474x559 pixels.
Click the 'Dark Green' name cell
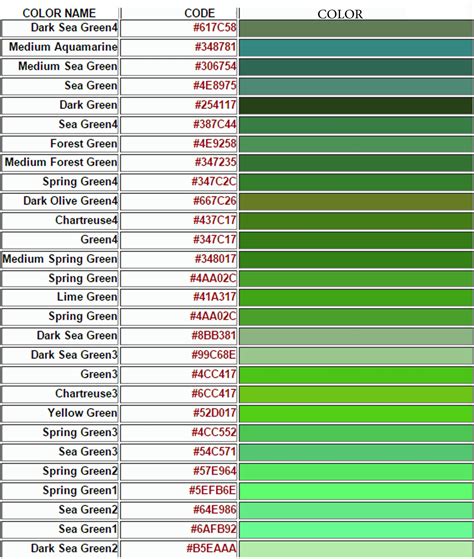coord(60,106)
